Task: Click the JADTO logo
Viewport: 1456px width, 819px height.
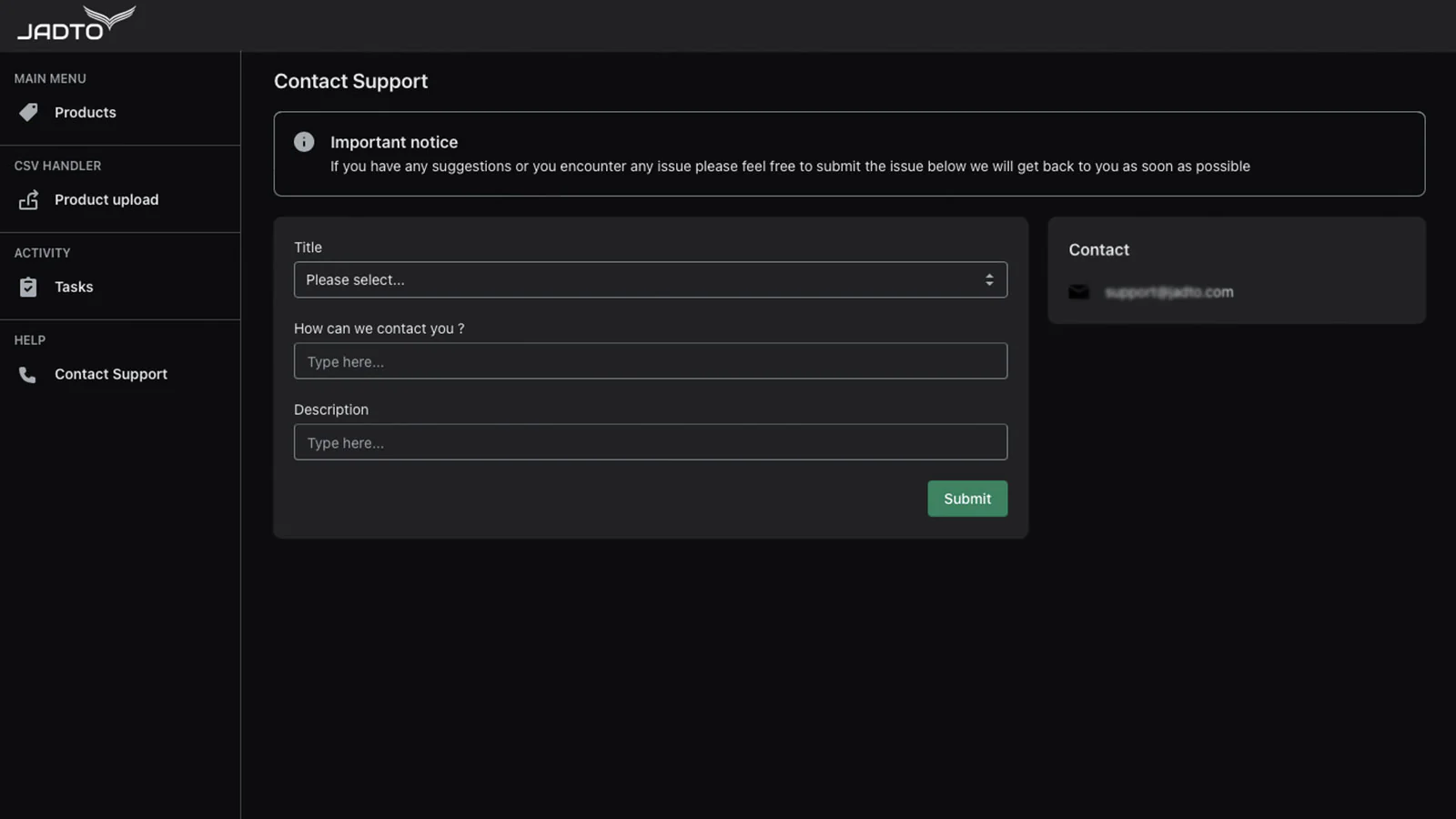Action: (76, 25)
